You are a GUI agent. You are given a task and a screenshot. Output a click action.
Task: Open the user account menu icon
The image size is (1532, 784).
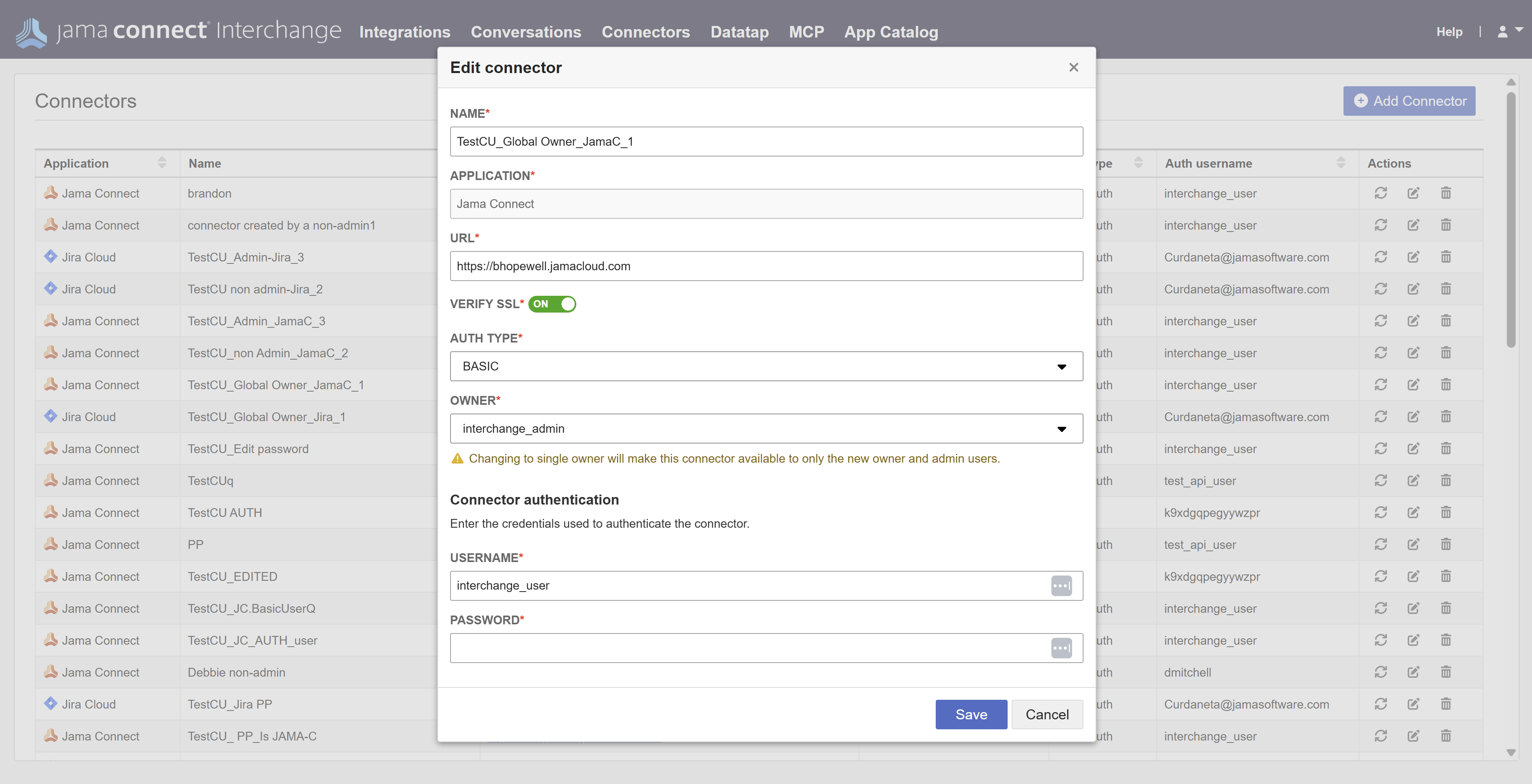[x=1509, y=32]
